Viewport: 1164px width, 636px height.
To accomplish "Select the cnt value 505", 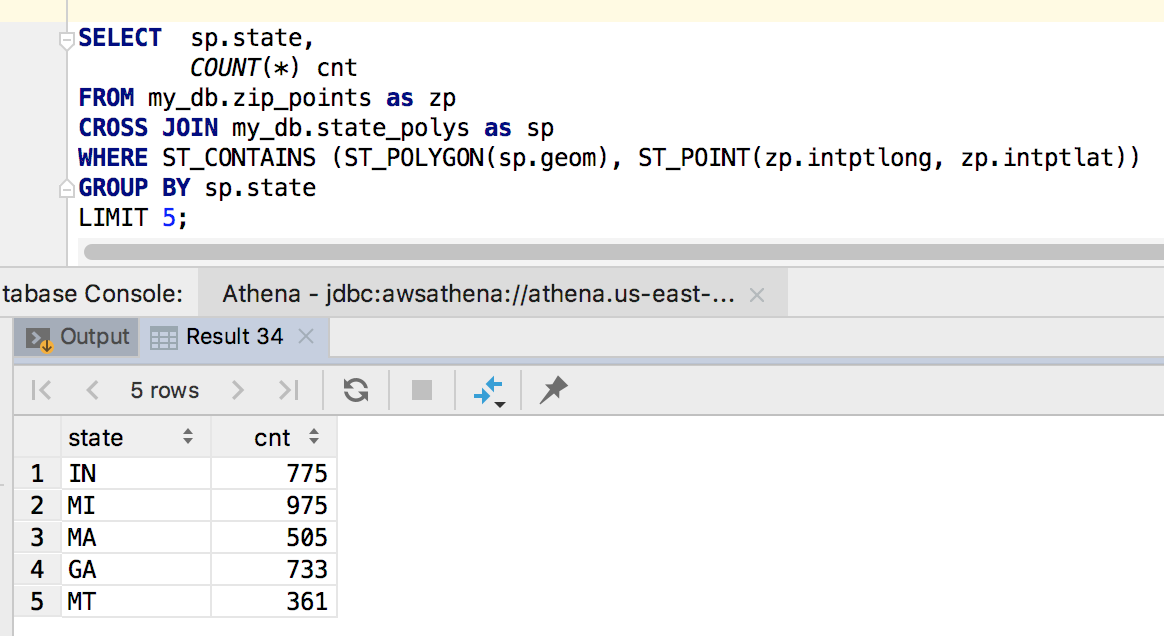I will click(x=275, y=537).
